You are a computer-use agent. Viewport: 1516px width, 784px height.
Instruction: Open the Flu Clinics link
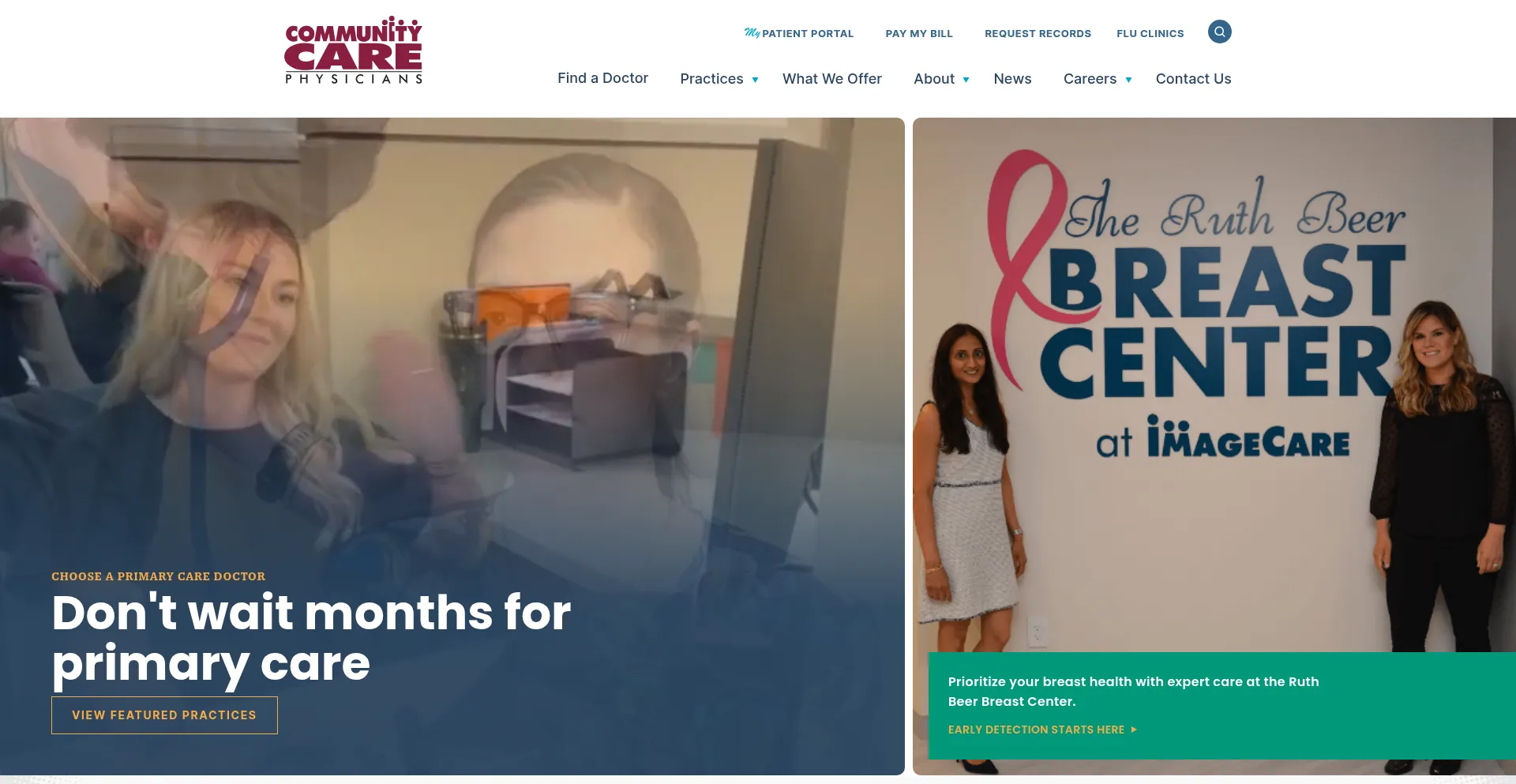point(1150,33)
